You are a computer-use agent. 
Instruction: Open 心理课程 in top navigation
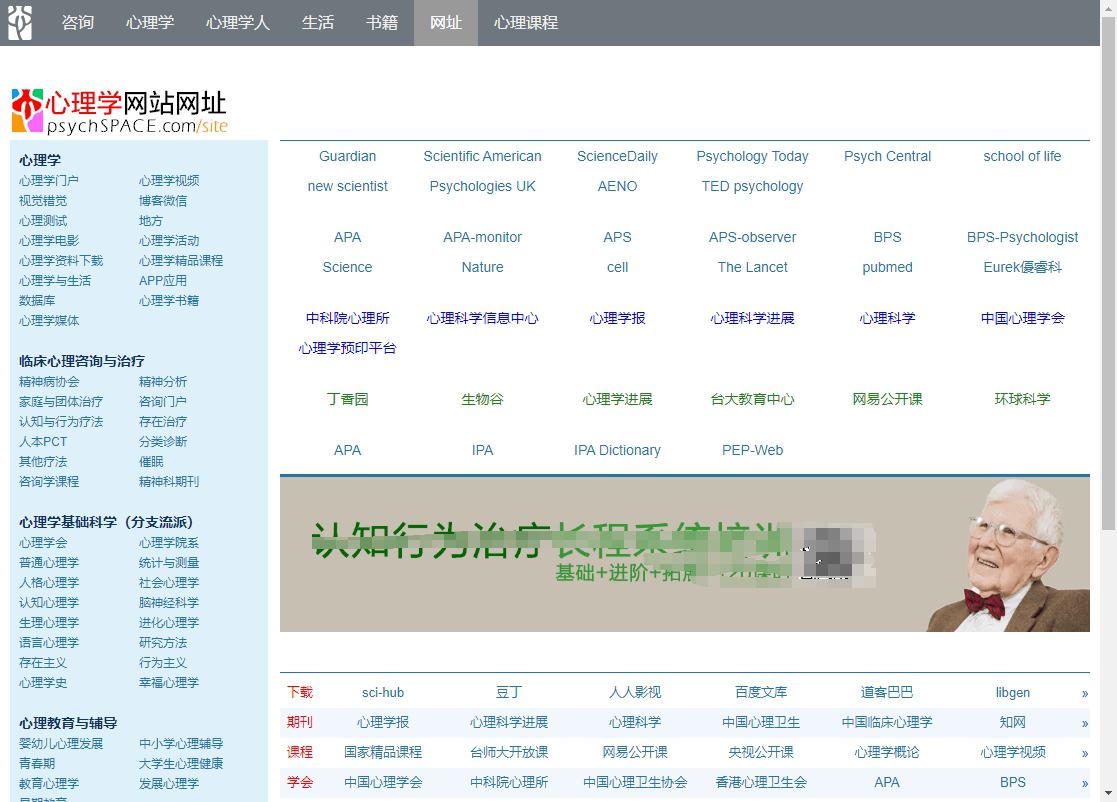click(x=526, y=23)
